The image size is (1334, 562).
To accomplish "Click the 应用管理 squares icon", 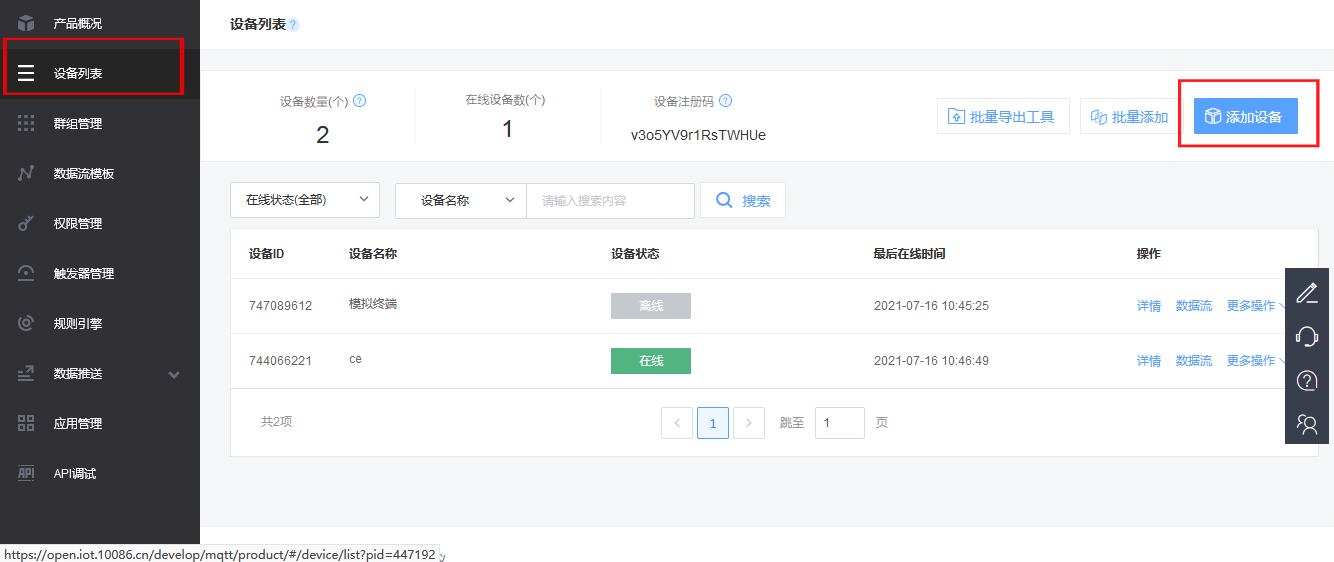I will (x=26, y=423).
